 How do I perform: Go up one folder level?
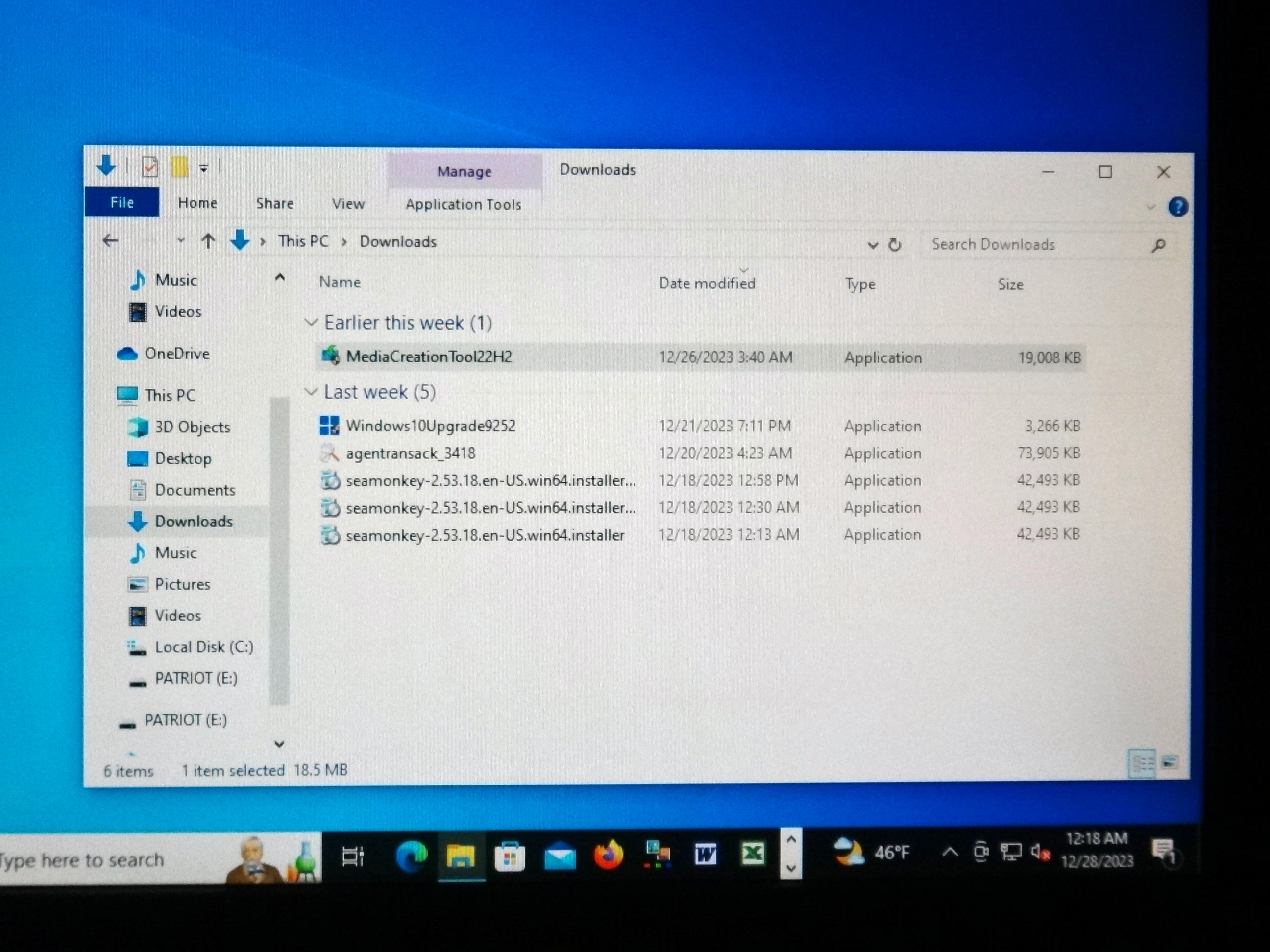tap(208, 241)
